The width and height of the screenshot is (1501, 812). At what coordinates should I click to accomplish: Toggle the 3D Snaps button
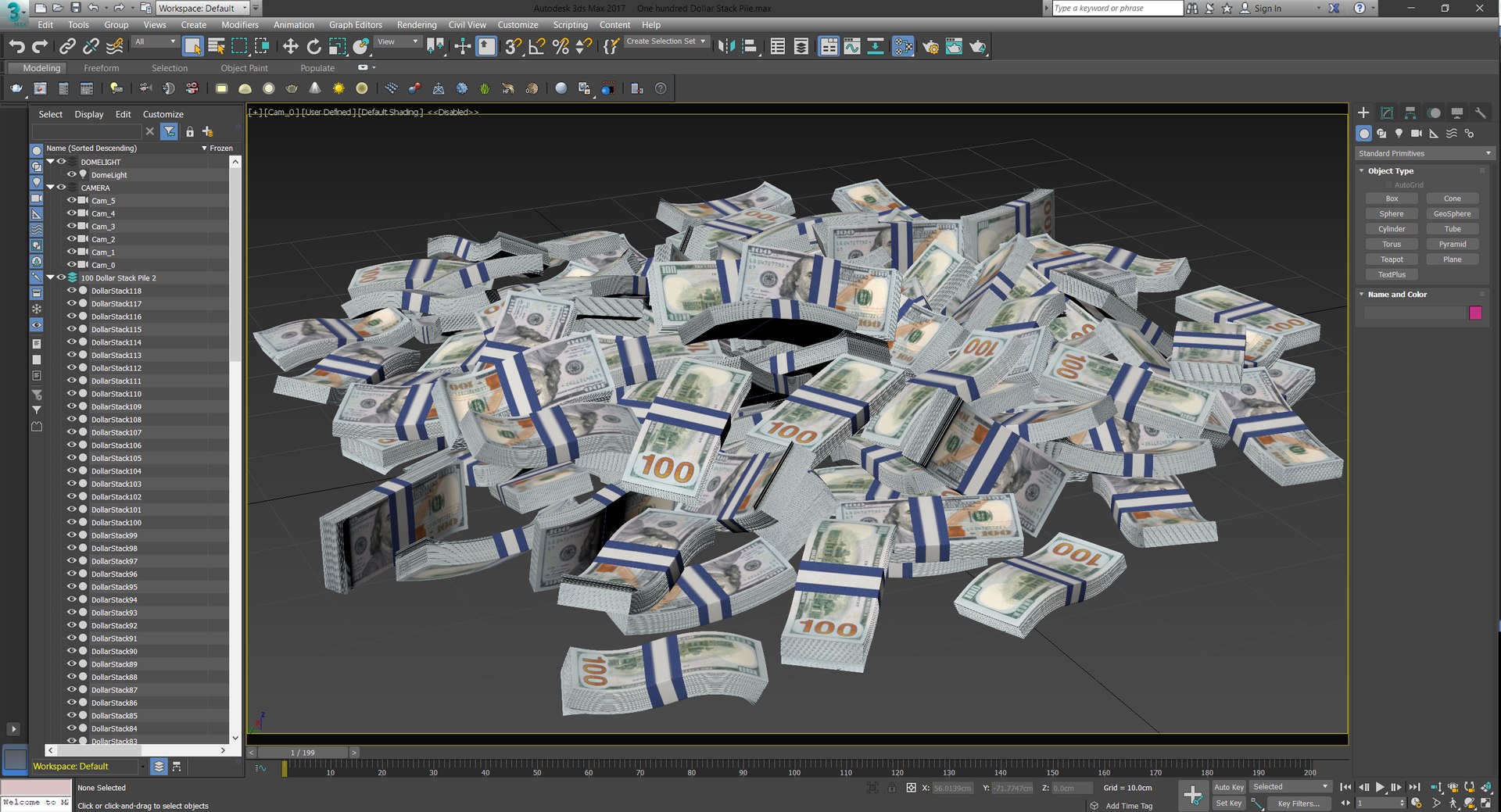pos(513,47)
